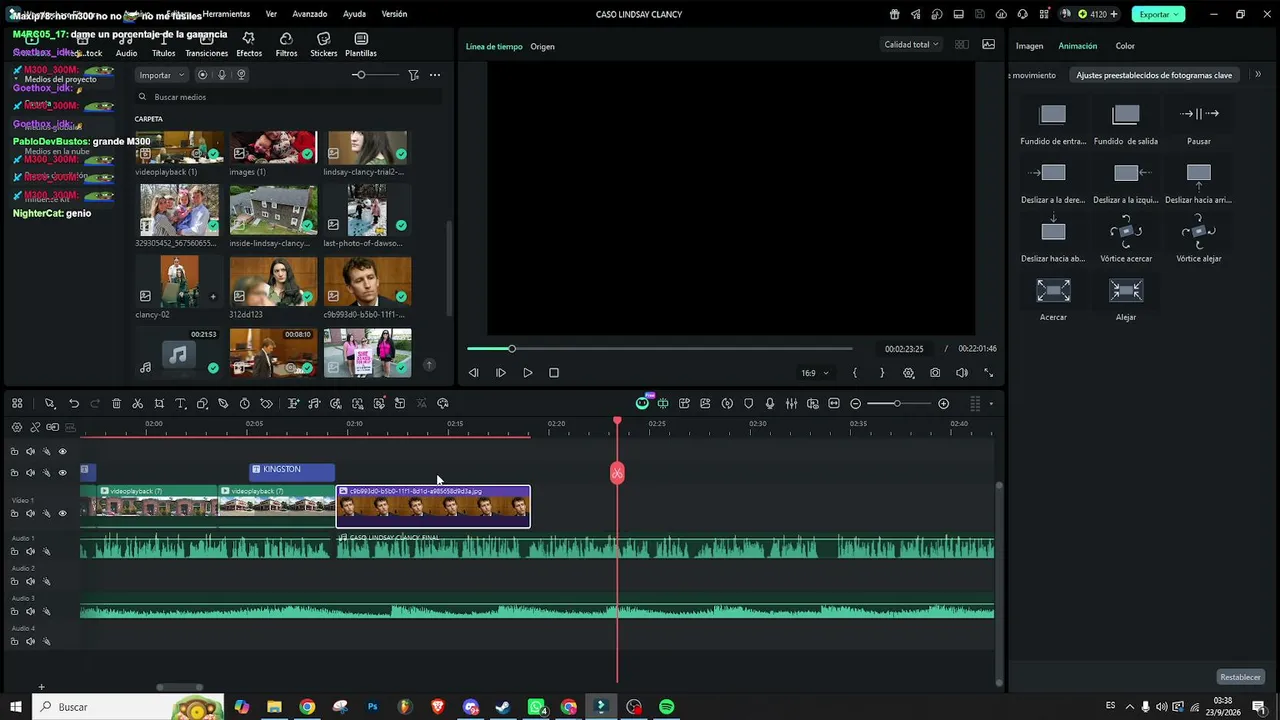Add text with the T tool
The width and height of the screenshot is (1280, 720).
pos(181,404)
